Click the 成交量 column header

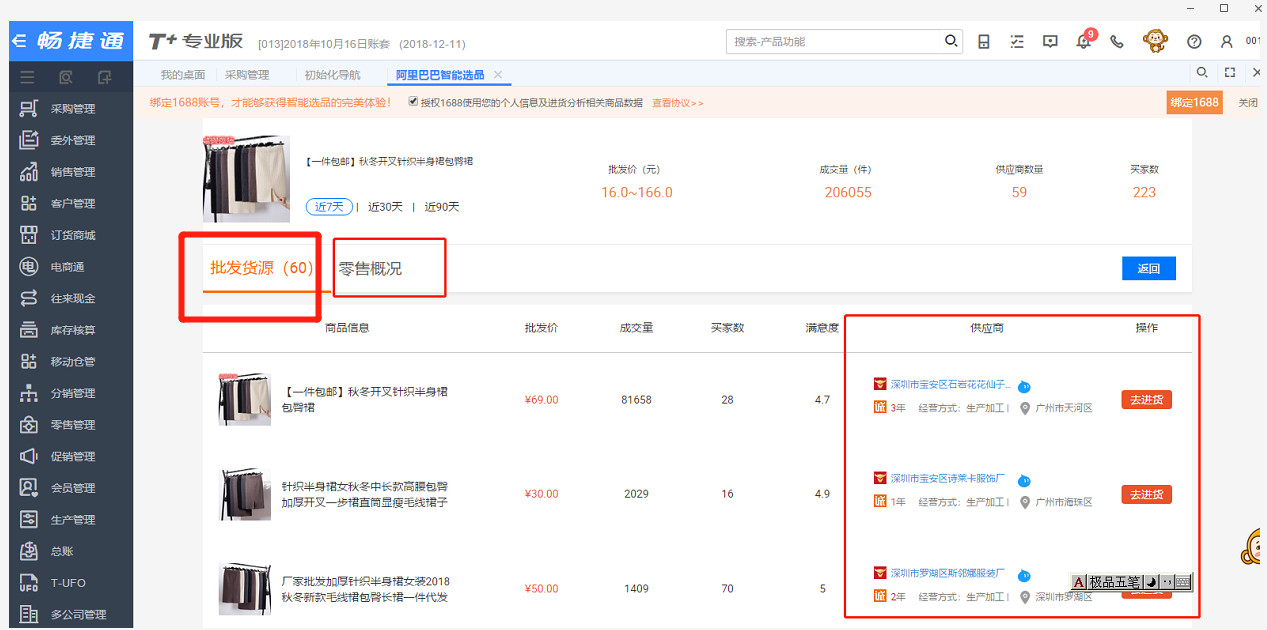636,328
